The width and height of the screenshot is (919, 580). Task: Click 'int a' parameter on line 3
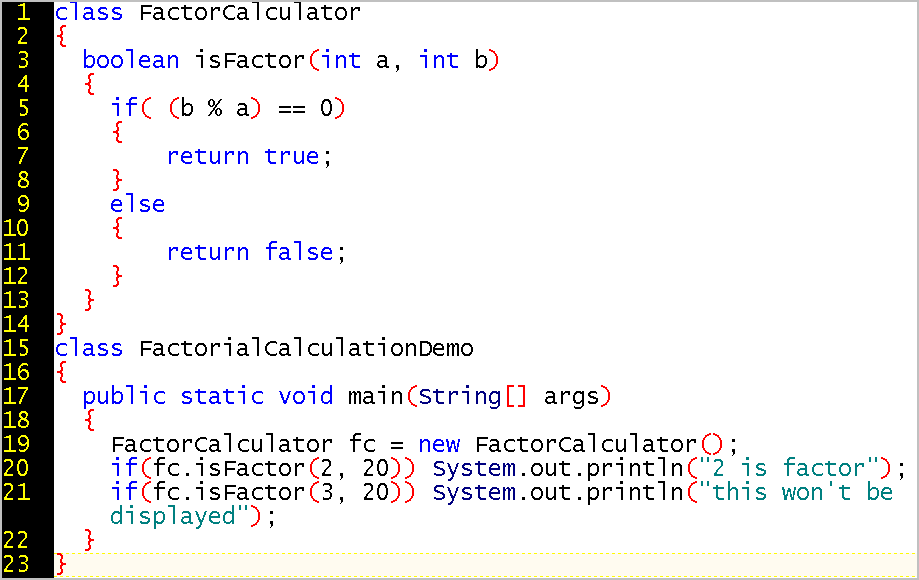tap(355, 60)
